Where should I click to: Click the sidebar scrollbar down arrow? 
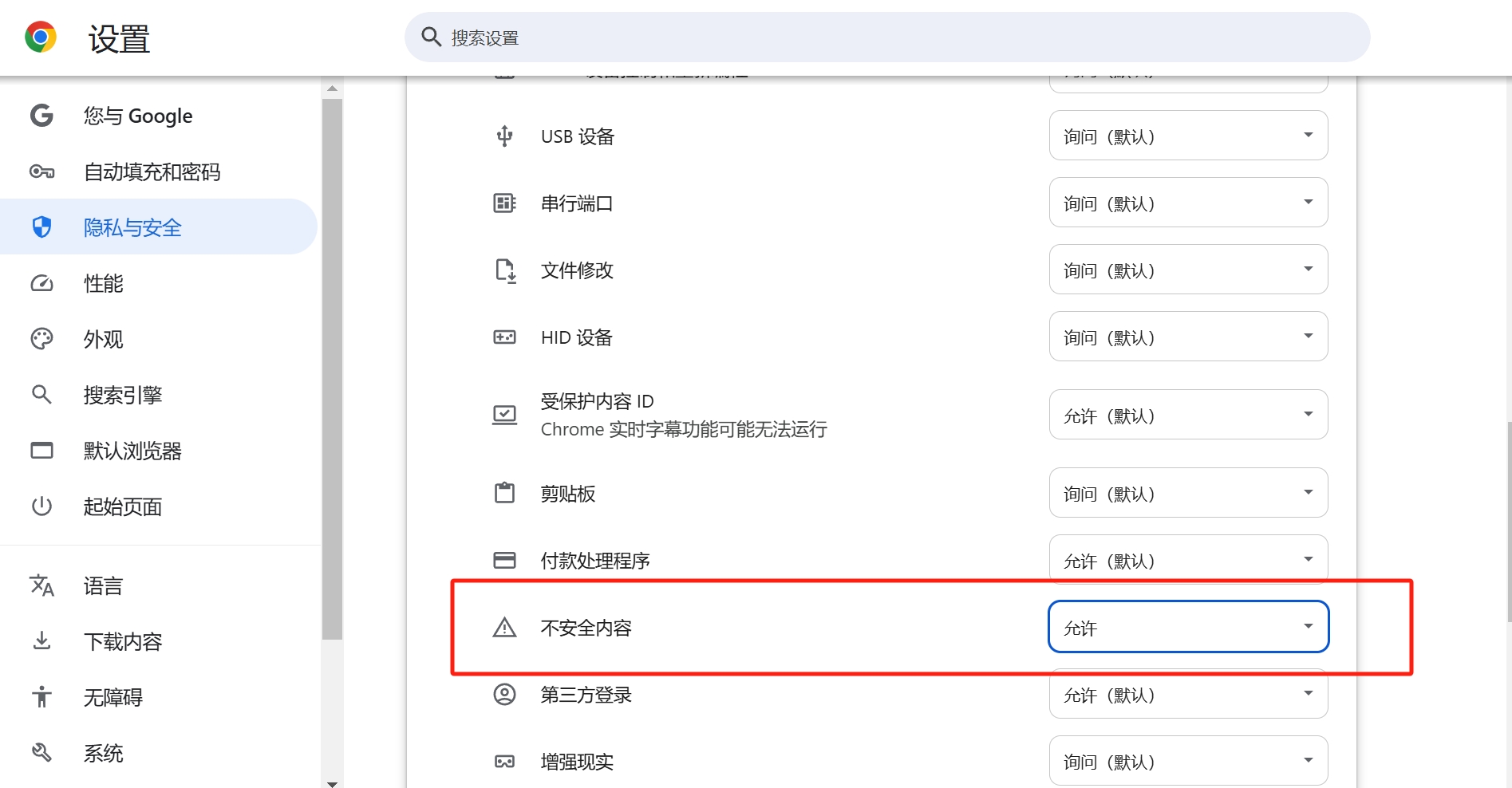[x=333, y=783]
